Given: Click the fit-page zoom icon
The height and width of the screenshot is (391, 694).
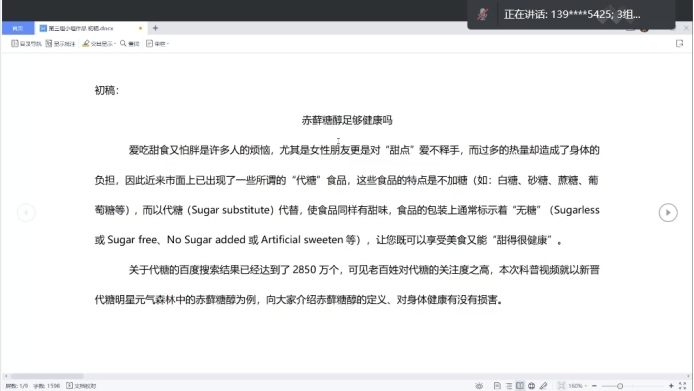Looking at the screenshot, I should (561, 386).
